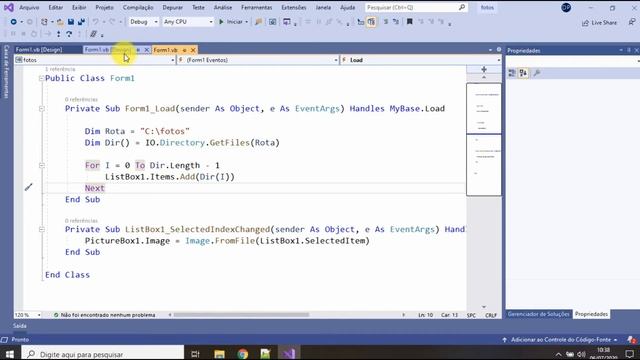Open the DP account avatar
The height and width of the screenshot is (360, 640).
point(566,7)
